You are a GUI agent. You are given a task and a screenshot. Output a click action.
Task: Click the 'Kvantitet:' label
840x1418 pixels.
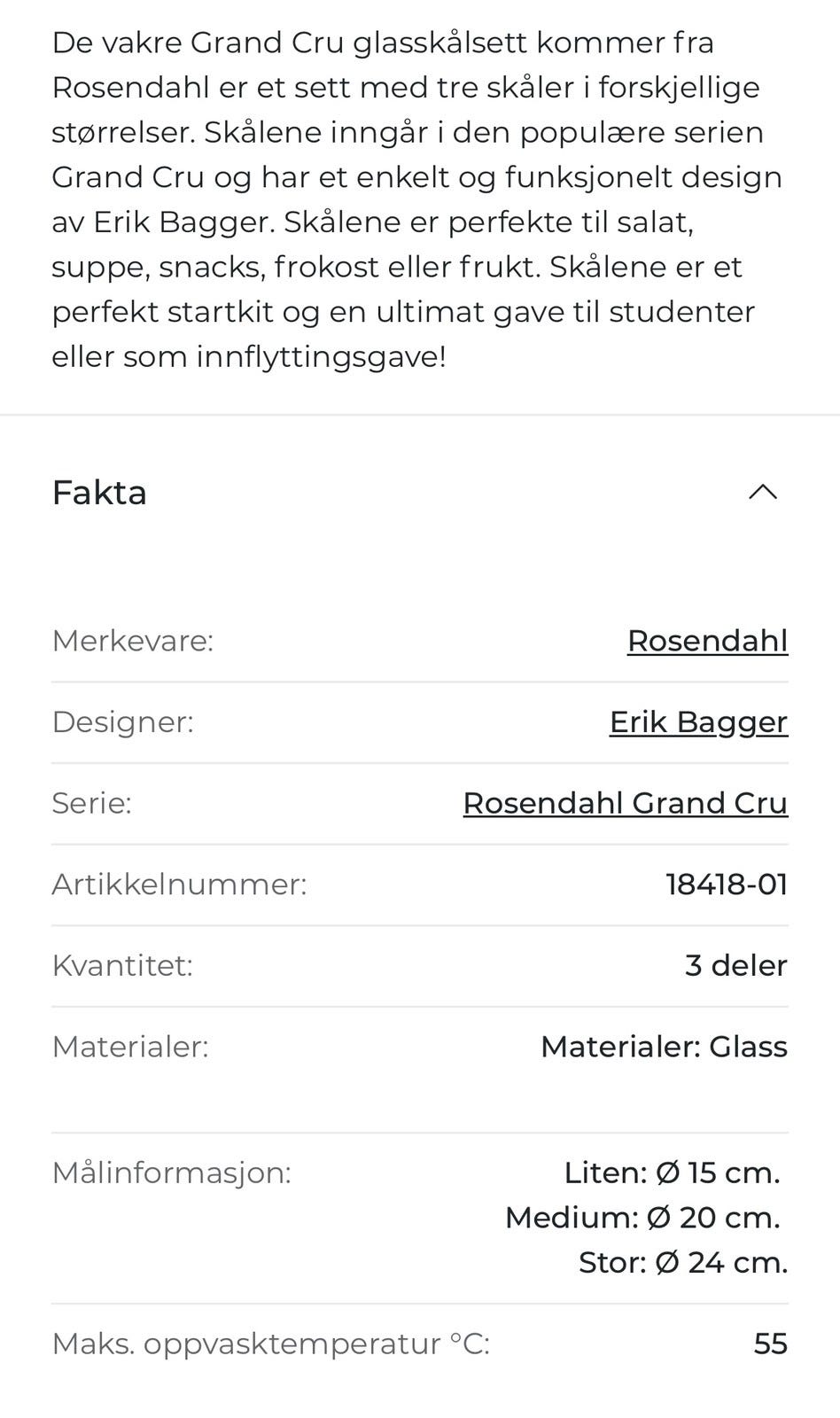[x=122, y=965]
